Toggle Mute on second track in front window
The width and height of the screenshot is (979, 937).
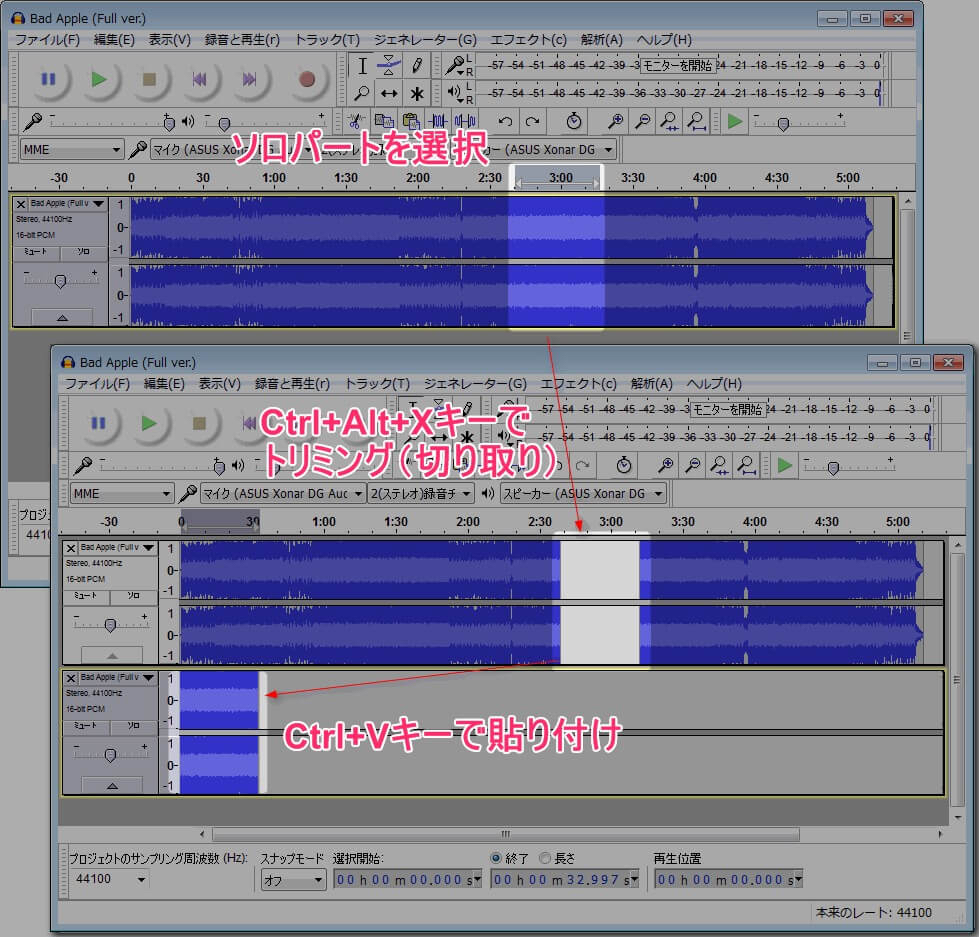click(x=87, y=726)
